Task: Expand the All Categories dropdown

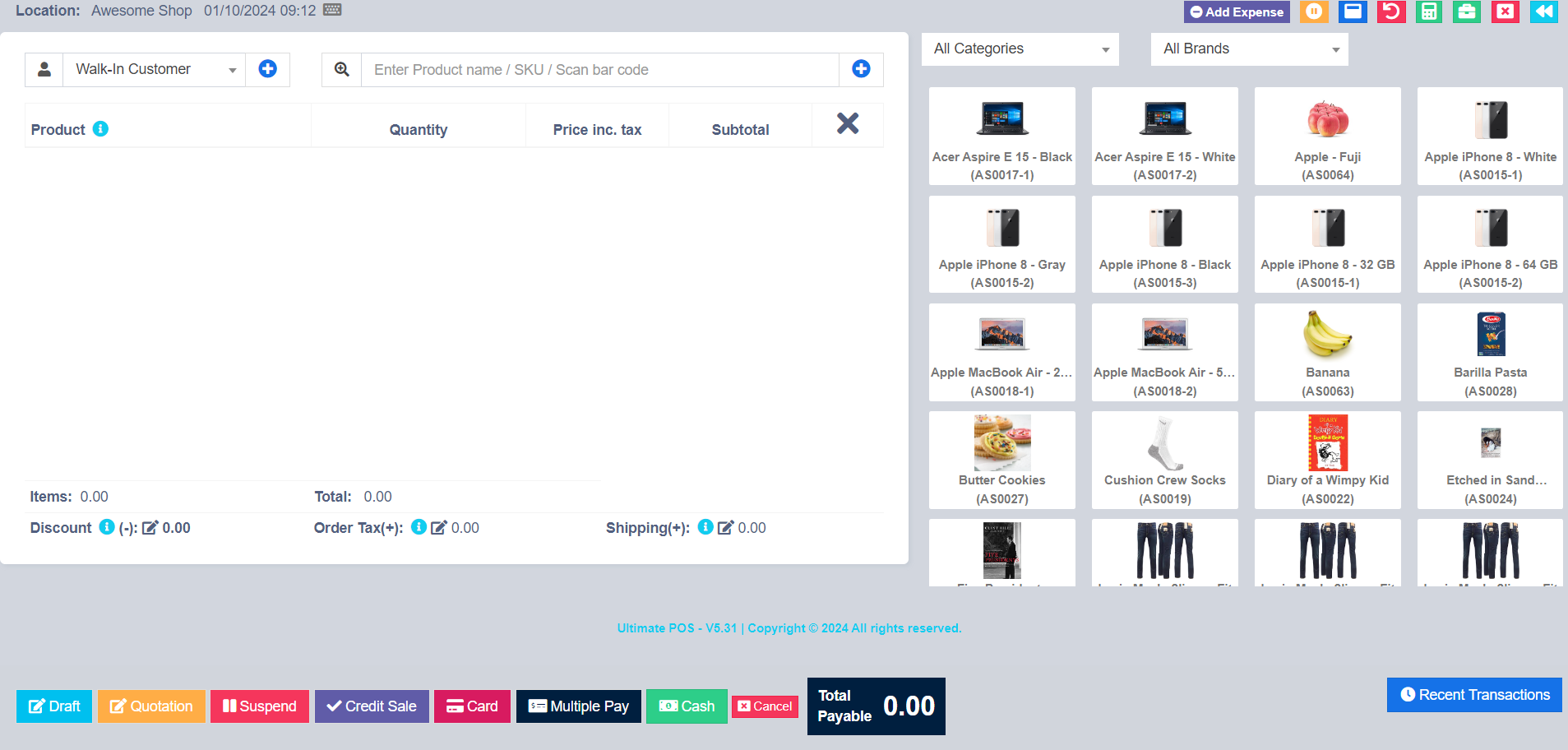Action: coord(1020,49)
